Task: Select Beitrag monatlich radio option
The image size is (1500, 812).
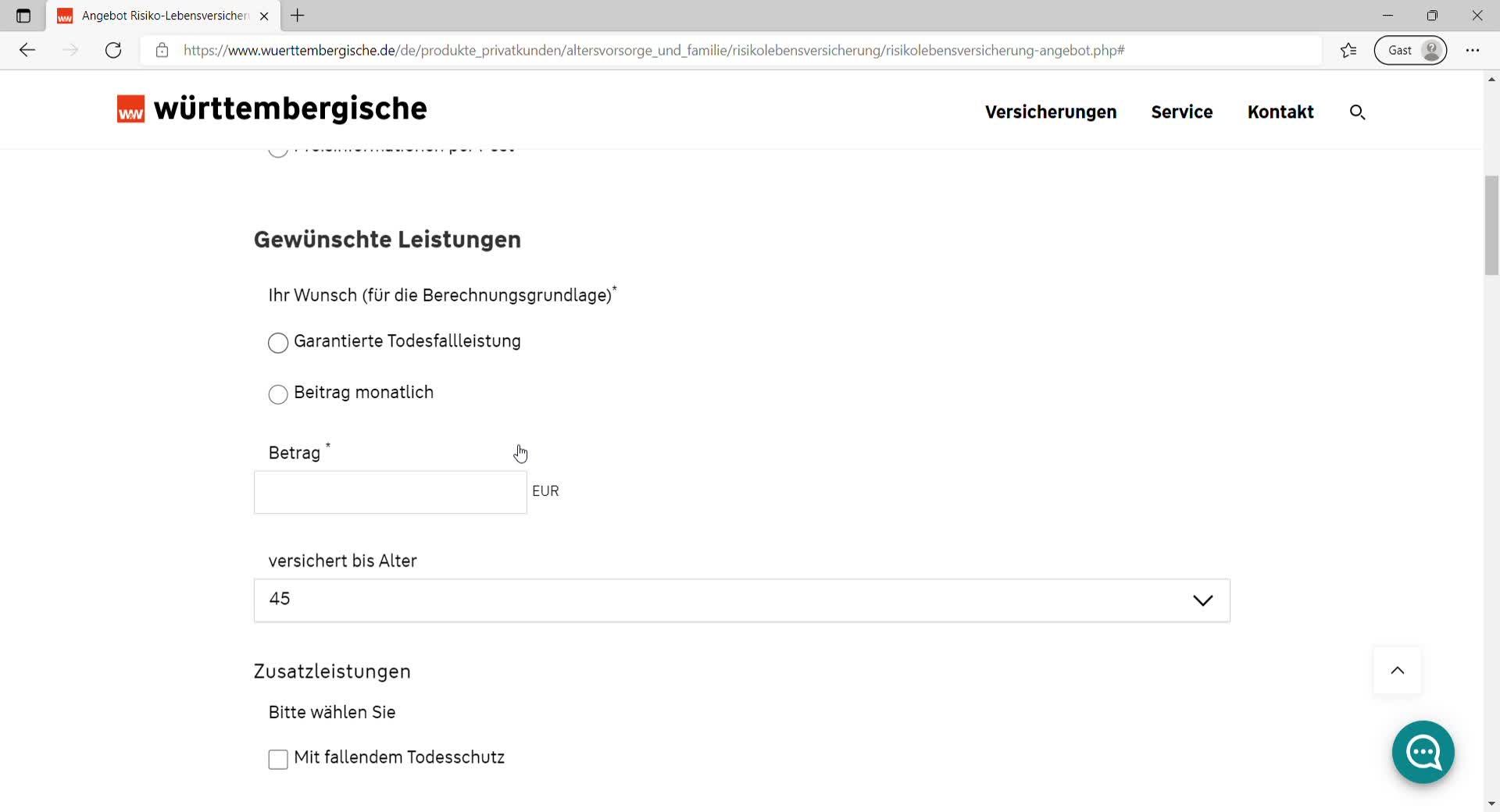Action: coord(278,394)
